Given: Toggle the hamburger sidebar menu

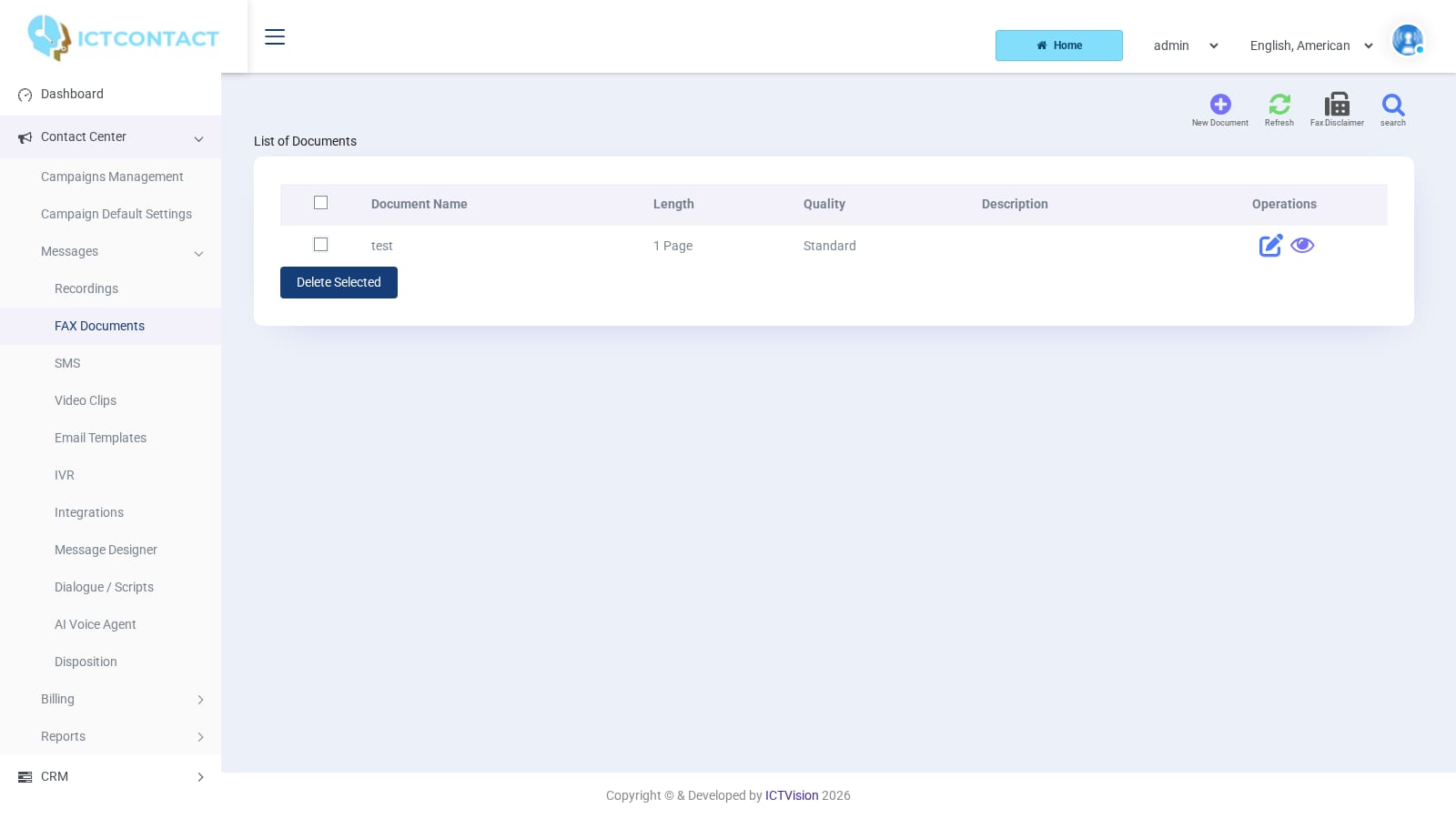Looking at the screenshot, I should pyautogui.click(x=275, y=36).
